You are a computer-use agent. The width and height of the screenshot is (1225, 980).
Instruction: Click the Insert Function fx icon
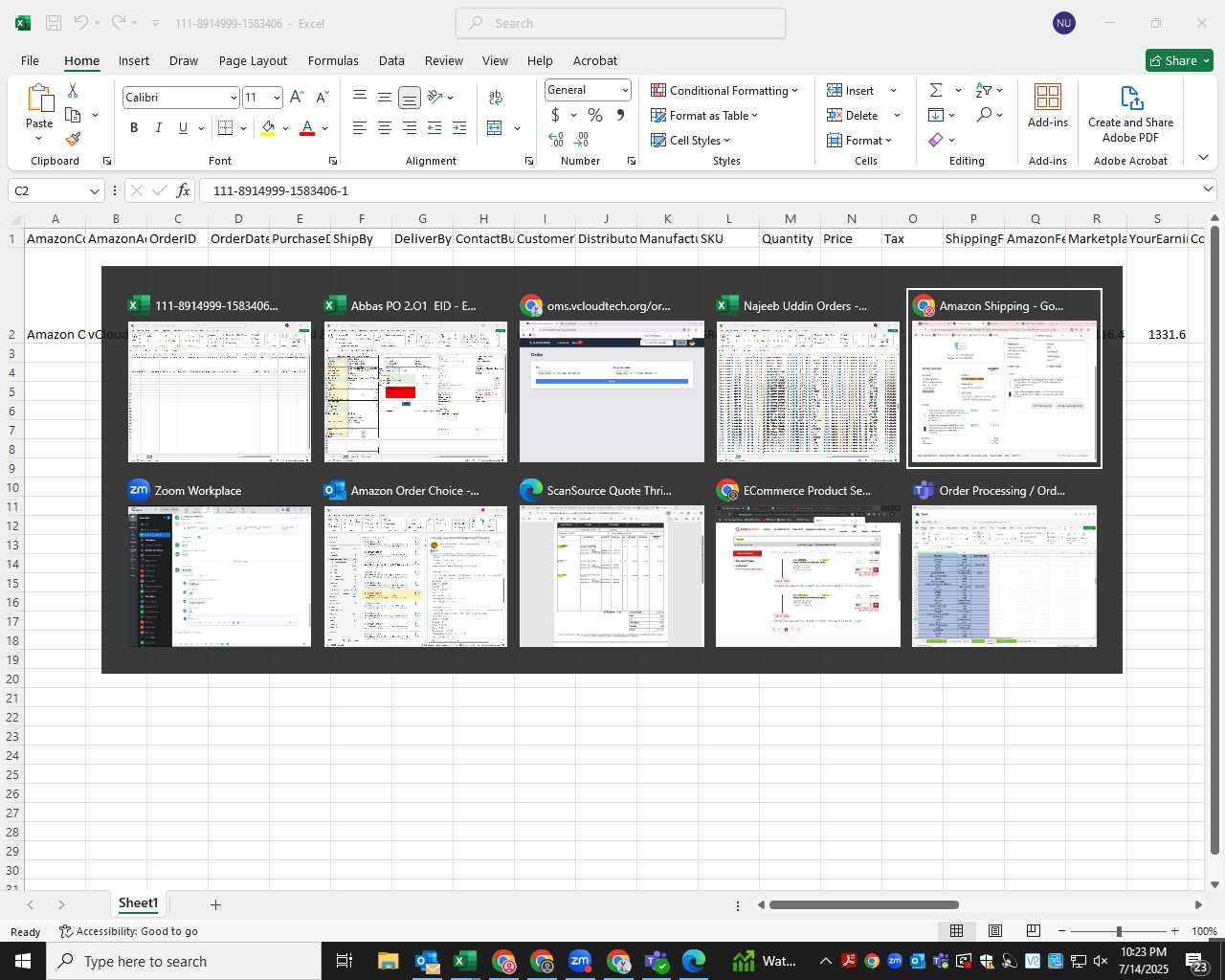[x=184, y=190]
